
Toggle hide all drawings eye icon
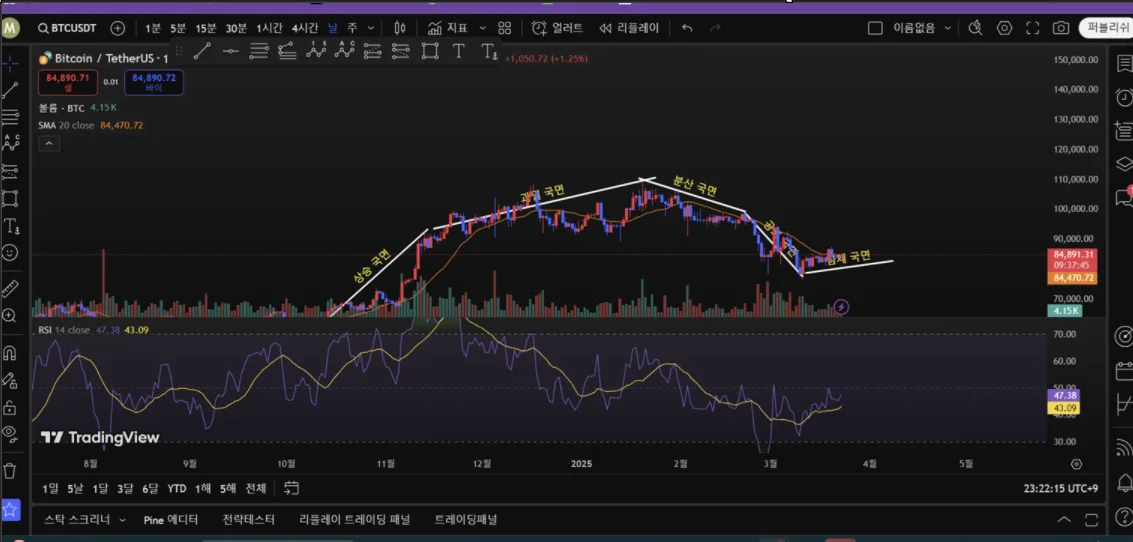point(10,434)
